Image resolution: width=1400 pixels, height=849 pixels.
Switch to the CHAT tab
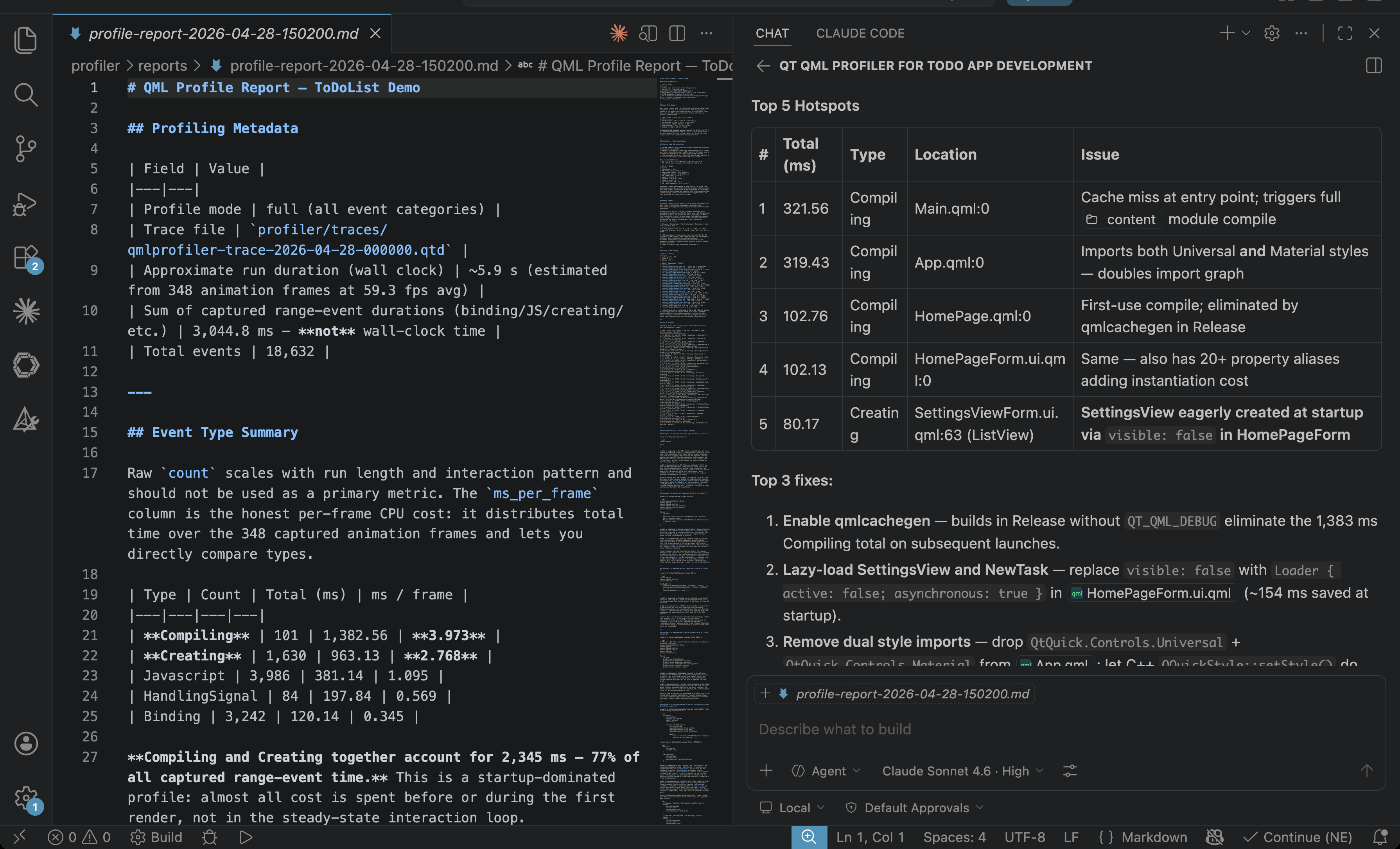tap(772, 34)
